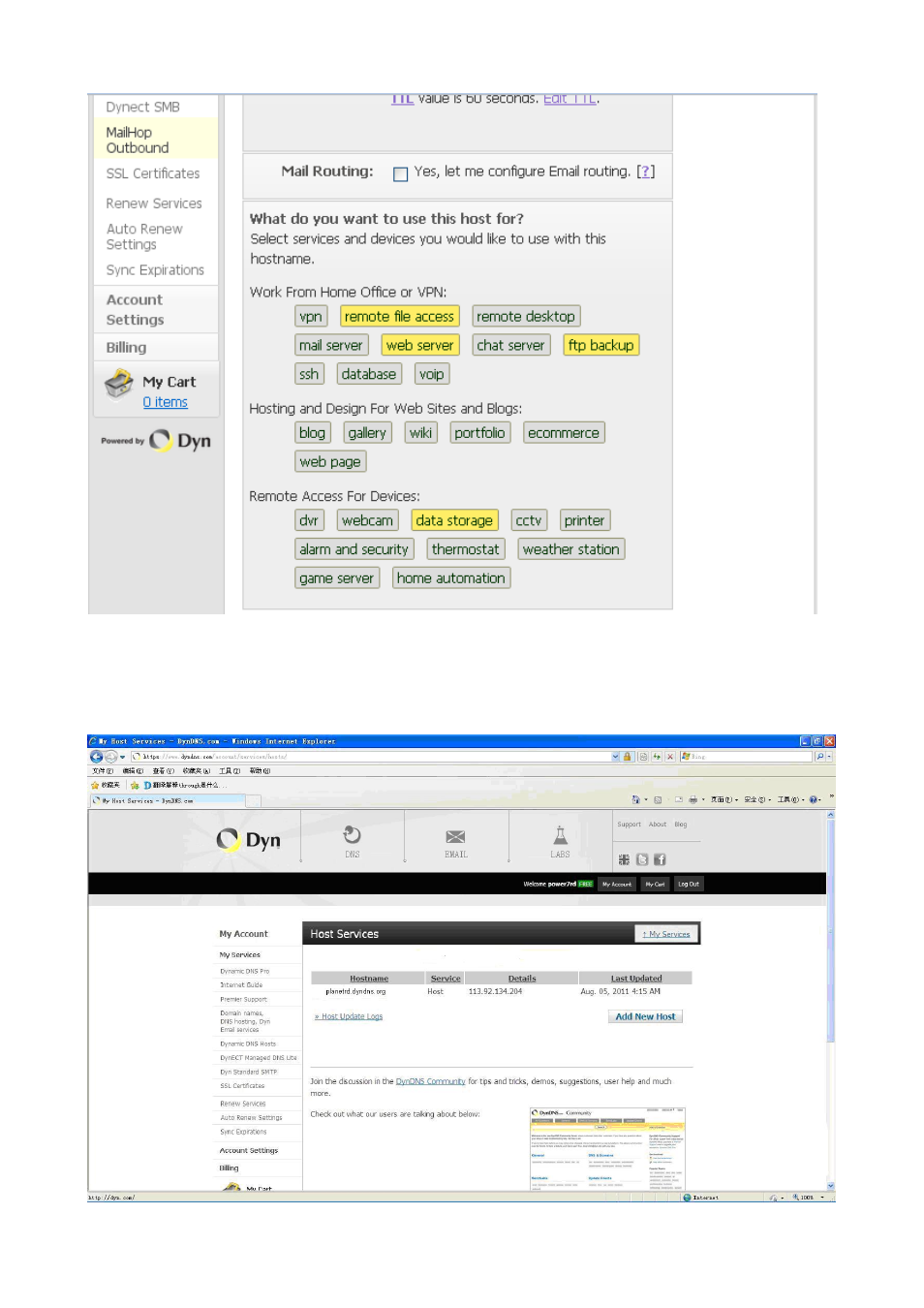Viewport: 924px width, 1308px height.
Task: Click the zoom magnifier icon in status bar
Action: point(796,1198)
